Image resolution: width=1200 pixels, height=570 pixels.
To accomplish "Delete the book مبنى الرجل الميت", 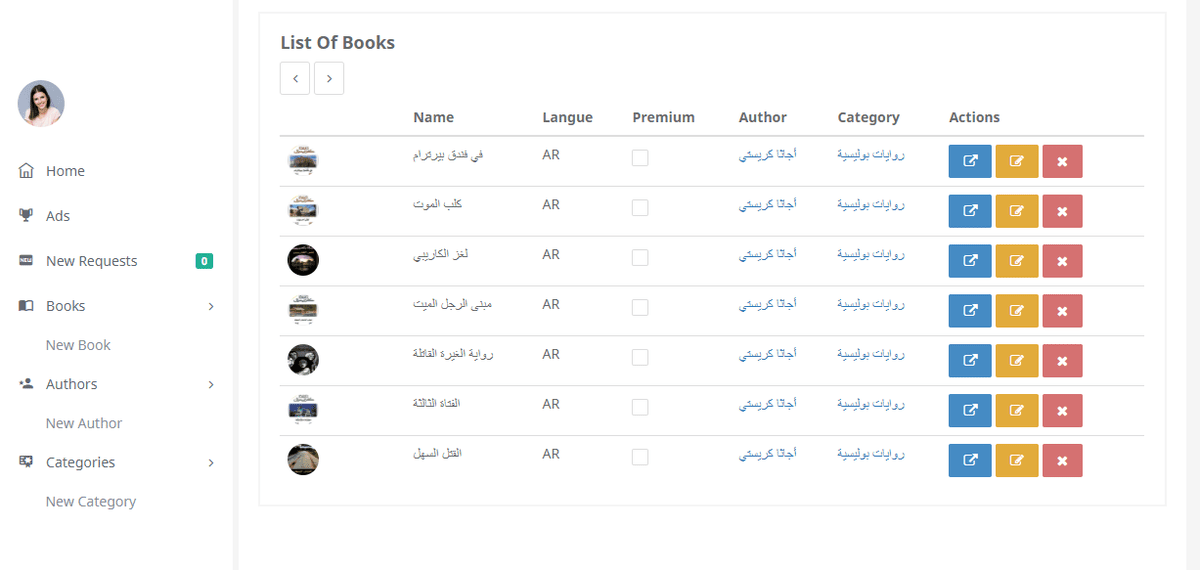I will 1062,311.
